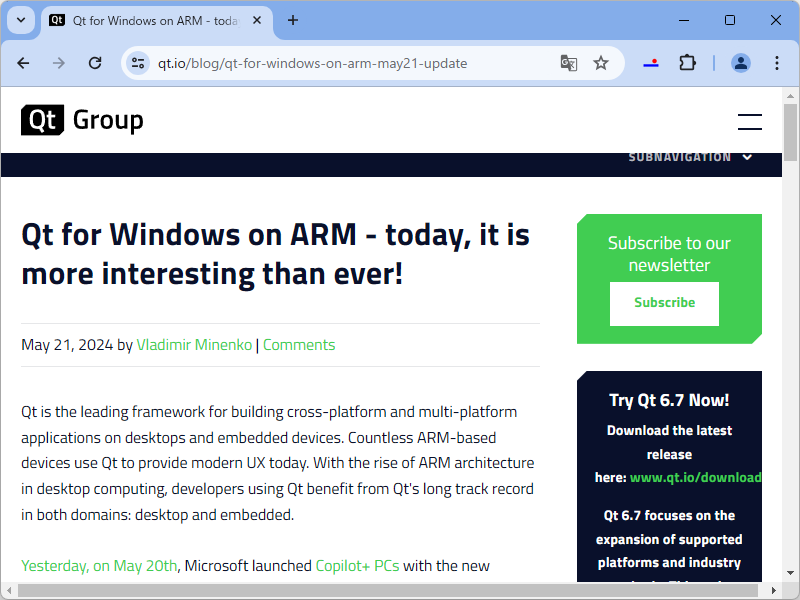Open the user profile avatar
The width and height of the screenshot is (800, 600).
click(740, 63)
